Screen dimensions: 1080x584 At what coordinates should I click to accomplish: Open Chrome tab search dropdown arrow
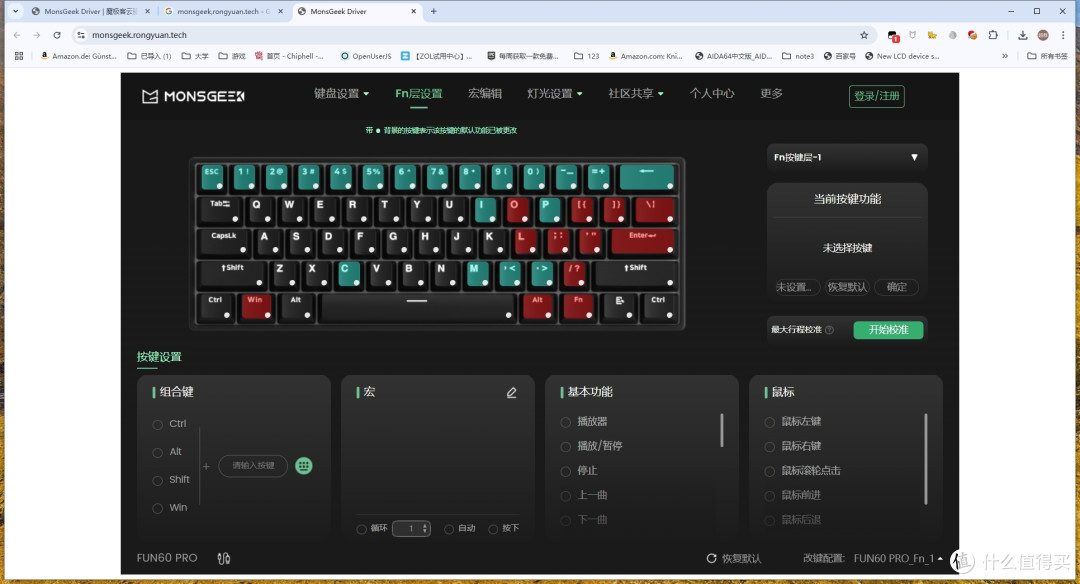15,11
